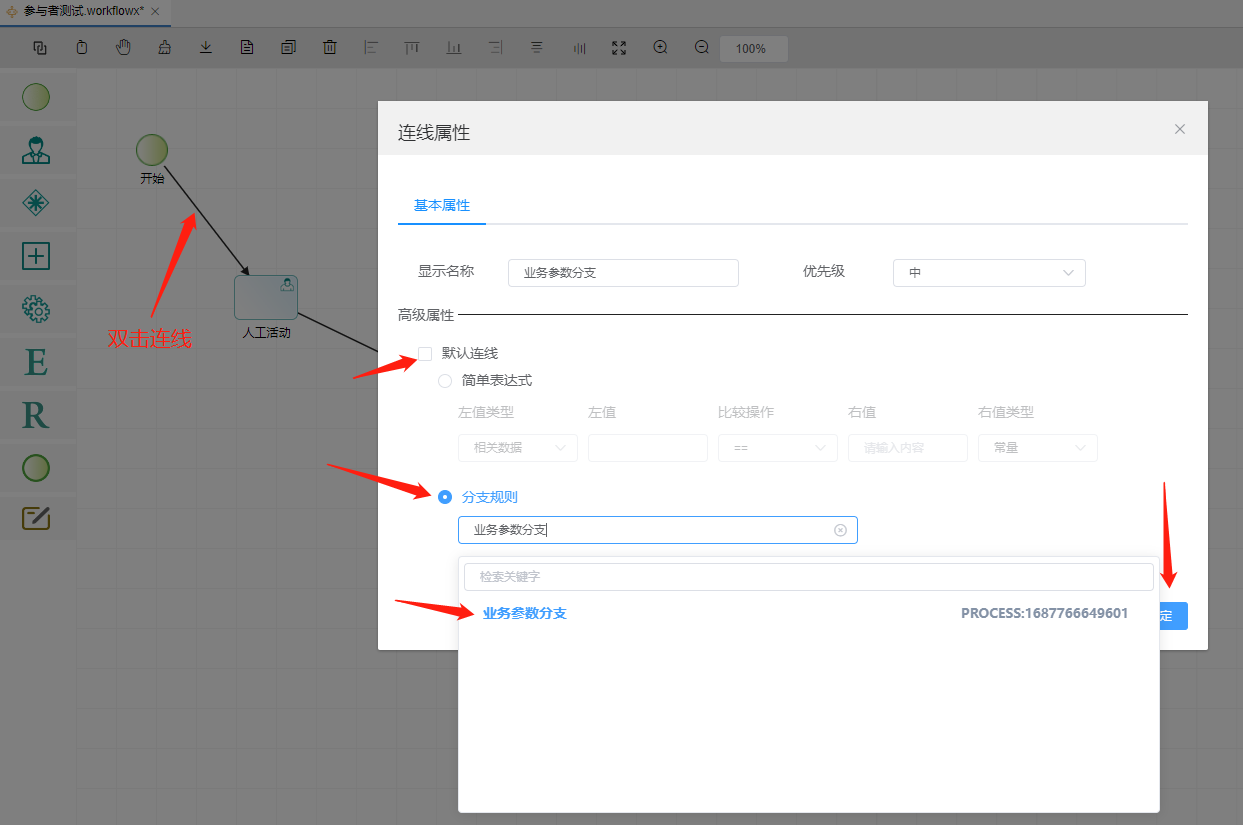Click the zoom in magnifier icon
1243x825 pixels.
(660, 48)
